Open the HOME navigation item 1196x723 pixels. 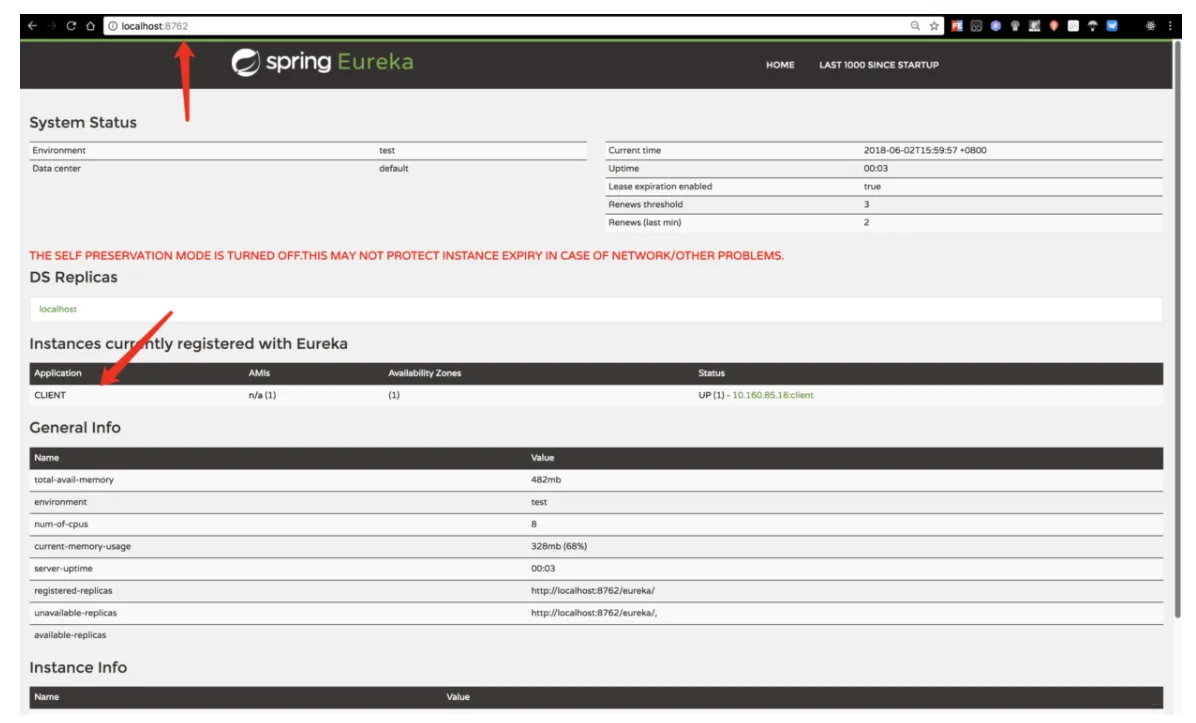780,66
